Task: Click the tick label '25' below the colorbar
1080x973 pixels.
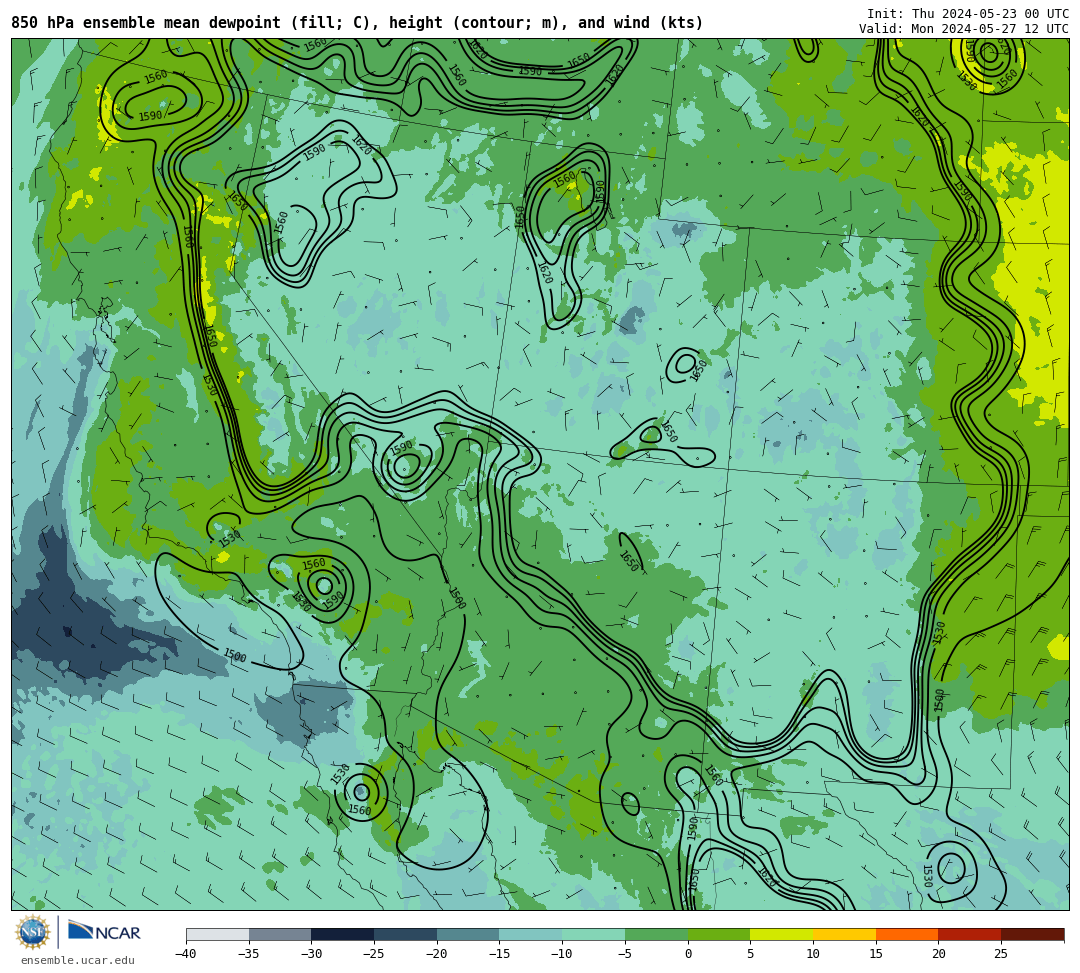Action: 1001,954
